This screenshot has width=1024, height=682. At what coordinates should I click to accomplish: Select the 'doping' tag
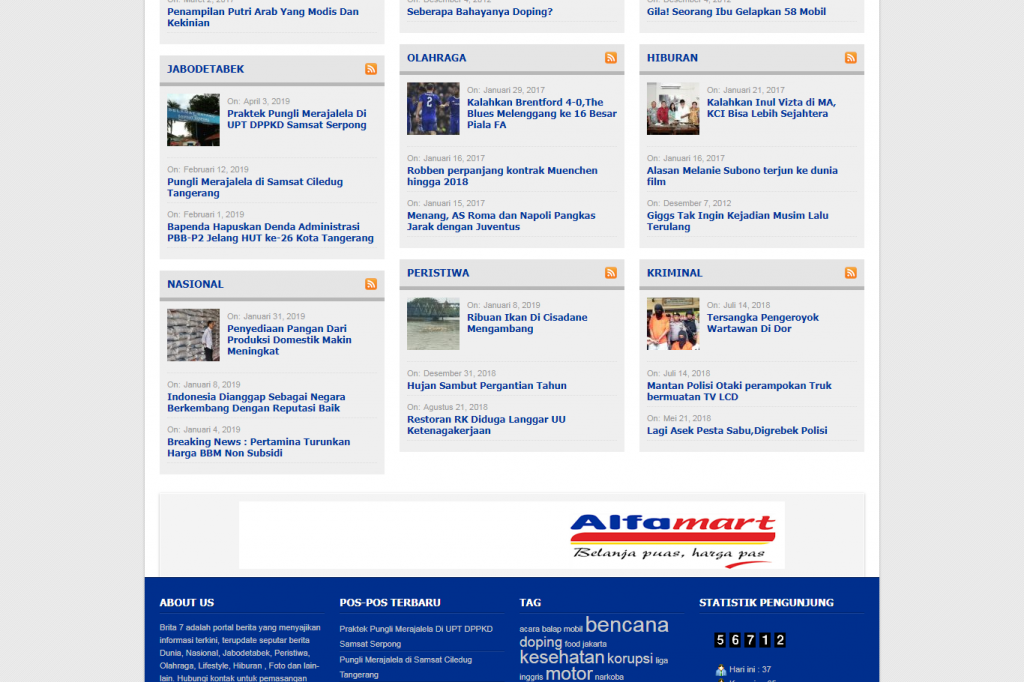click(x=540, y=642)
